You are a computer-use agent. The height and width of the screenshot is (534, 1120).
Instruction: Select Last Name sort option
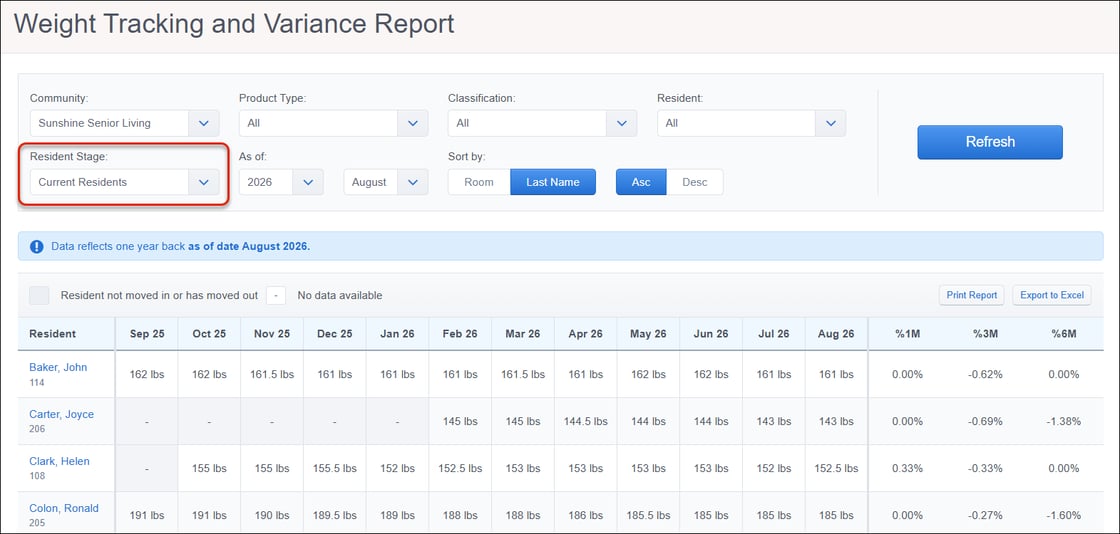(x=553, y=182)
